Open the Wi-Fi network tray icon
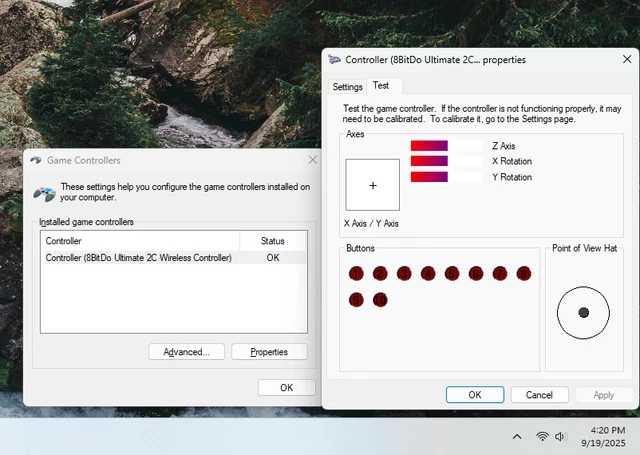 click(x=542, y=437)
